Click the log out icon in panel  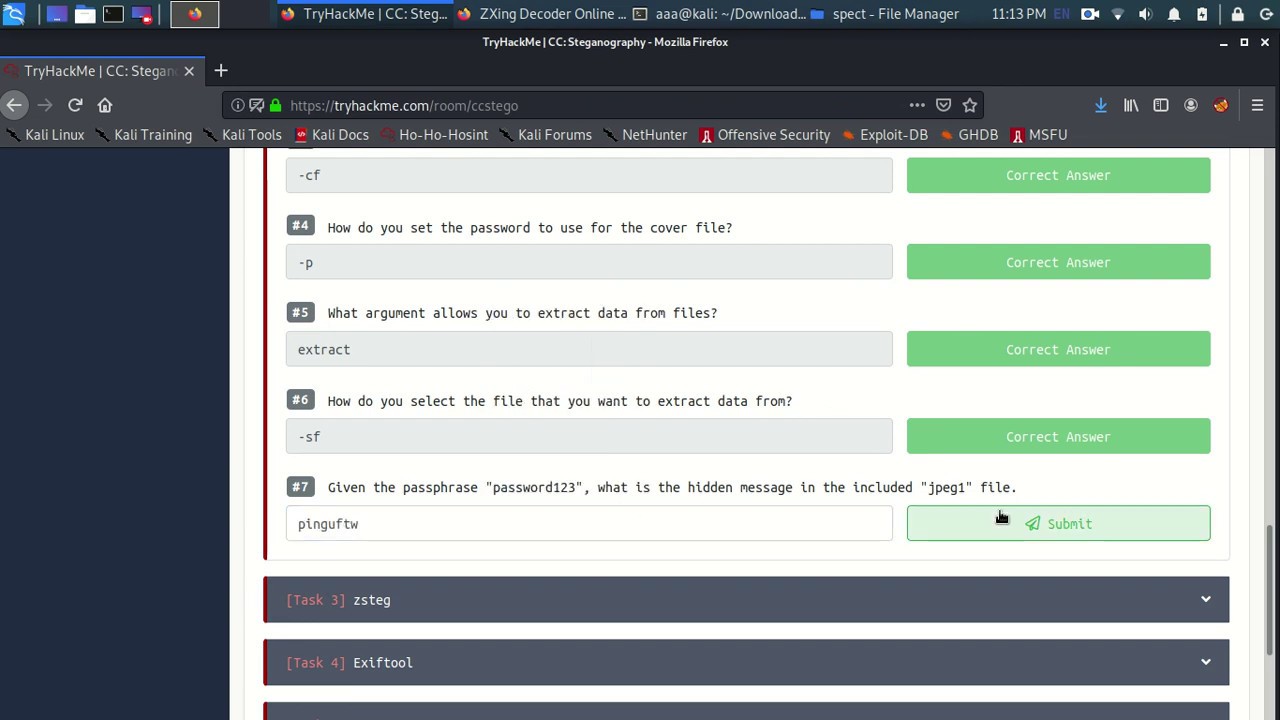1265,14
